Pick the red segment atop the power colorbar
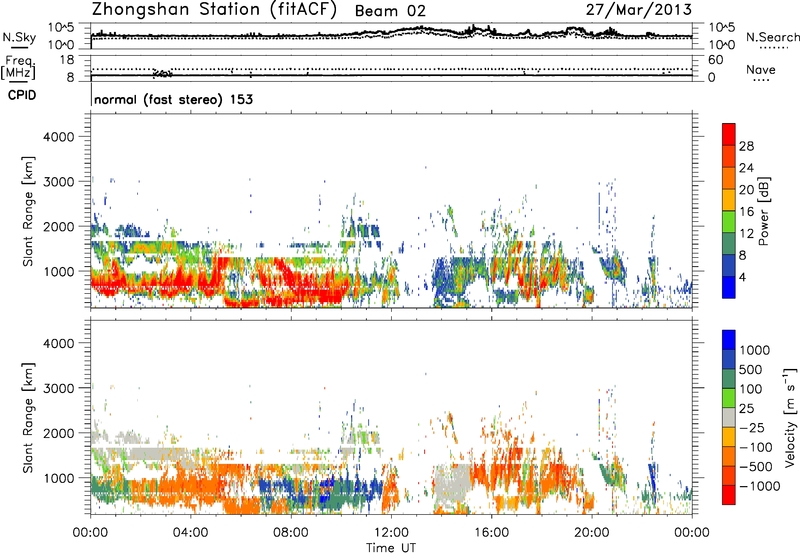The image size is (800, 554). coord(729,134)
